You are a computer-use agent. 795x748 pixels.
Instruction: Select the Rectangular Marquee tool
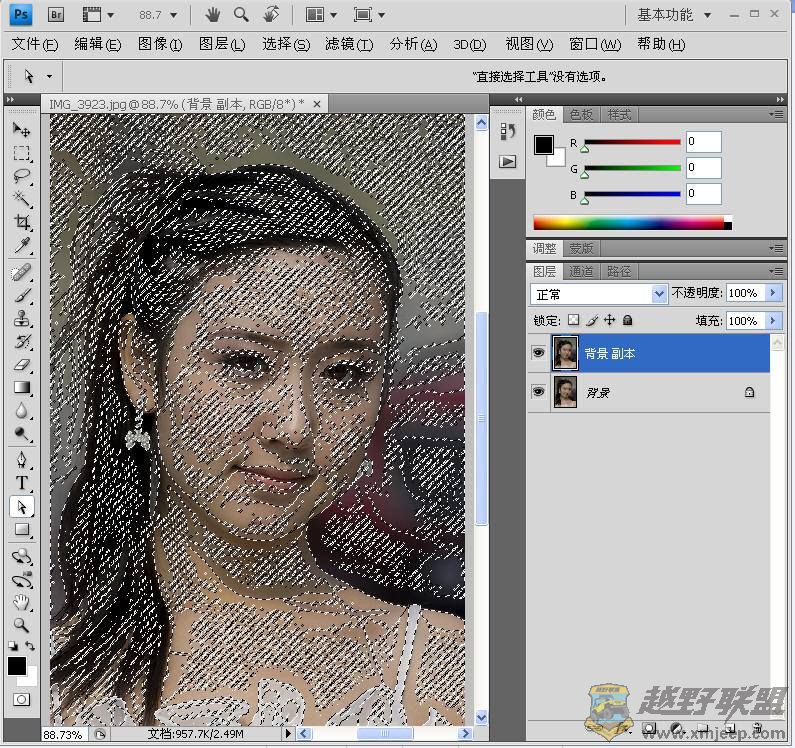tap(21, 154)
